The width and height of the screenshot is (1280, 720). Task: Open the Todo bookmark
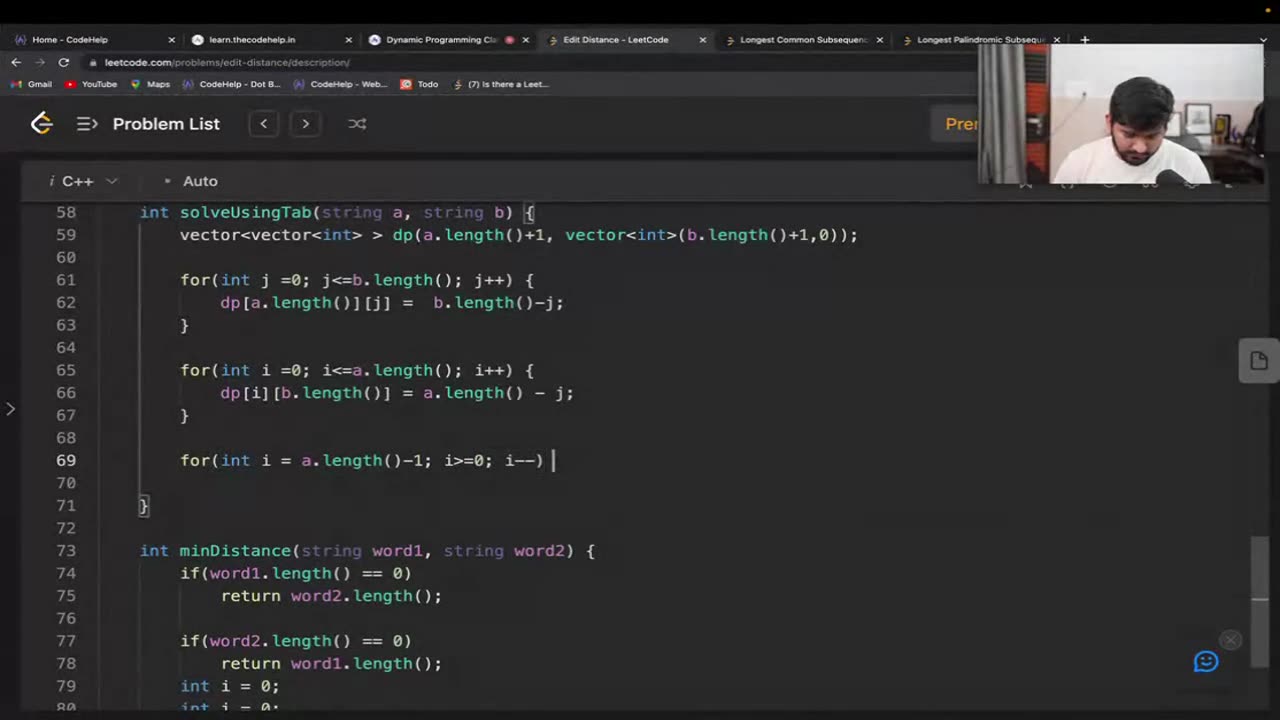(x=420, y=84)
